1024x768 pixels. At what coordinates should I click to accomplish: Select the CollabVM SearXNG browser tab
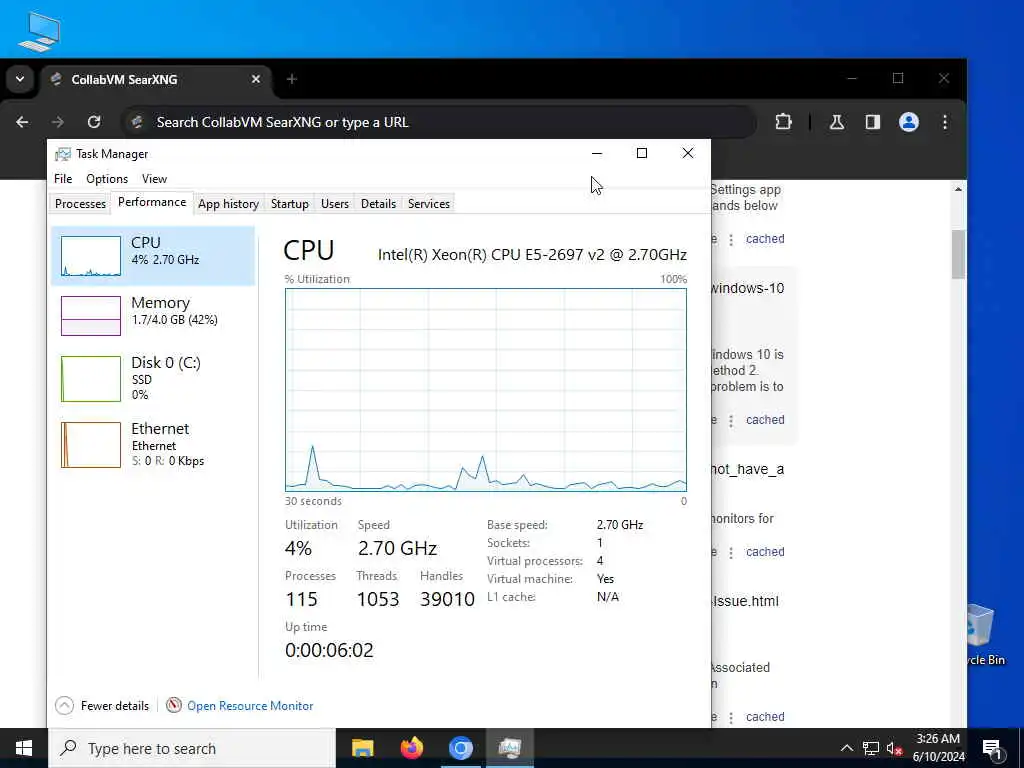157,80
